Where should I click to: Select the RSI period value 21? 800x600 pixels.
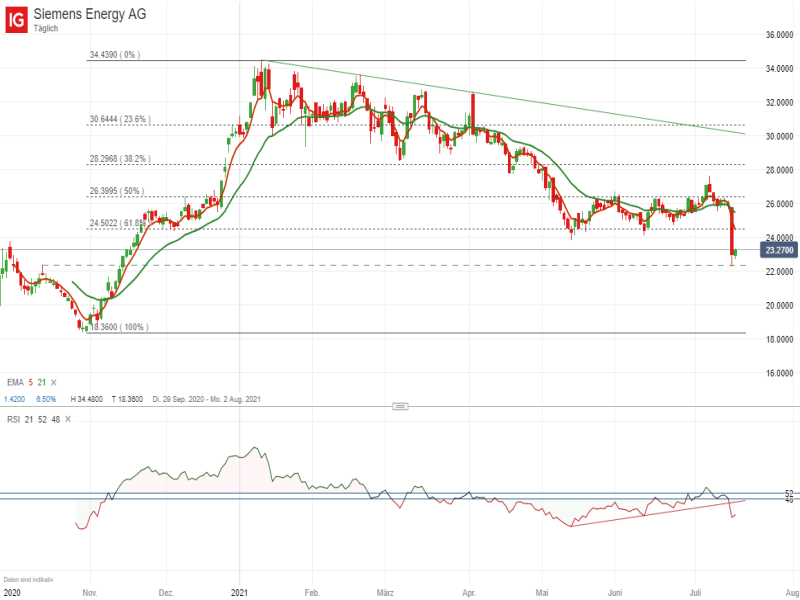(x=29, y=419)
